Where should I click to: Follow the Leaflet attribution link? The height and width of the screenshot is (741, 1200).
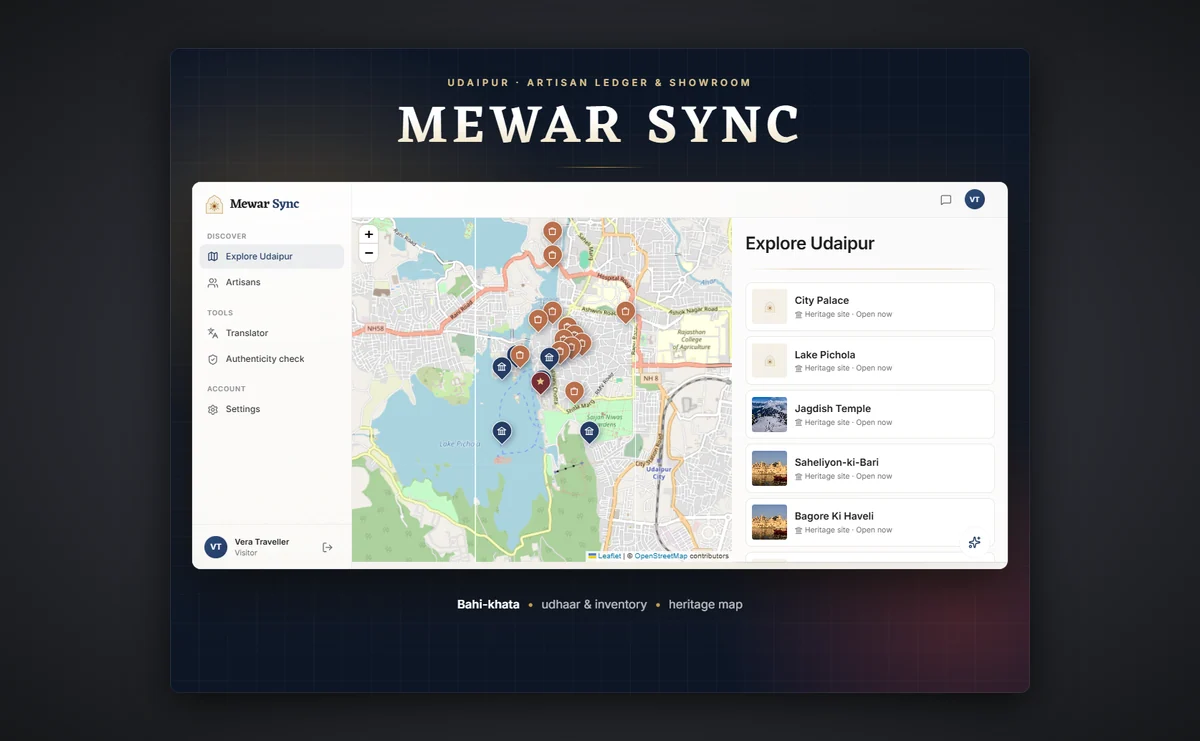tap(605, 556)
